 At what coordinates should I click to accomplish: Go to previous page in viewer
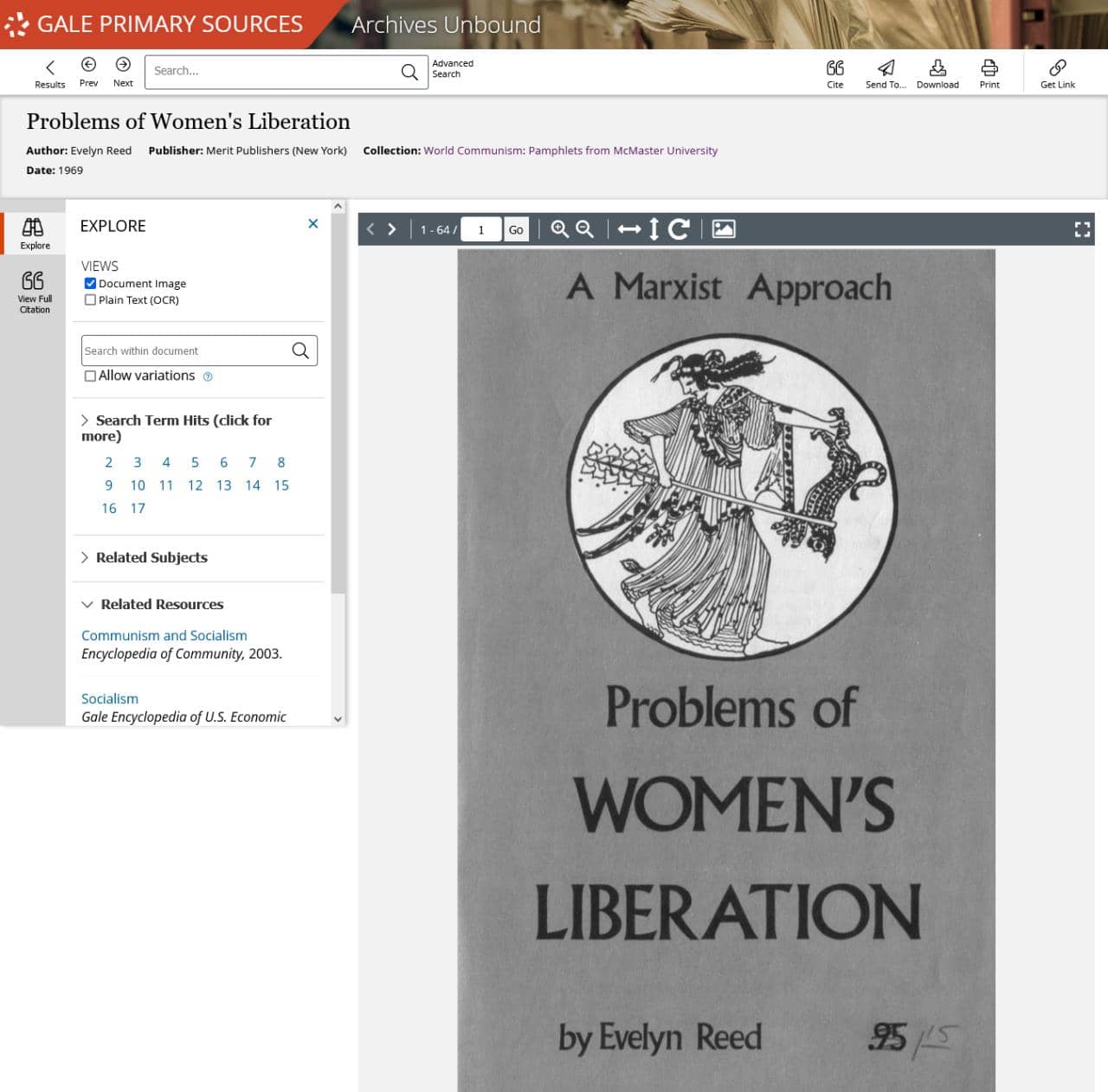coord(370,229)
